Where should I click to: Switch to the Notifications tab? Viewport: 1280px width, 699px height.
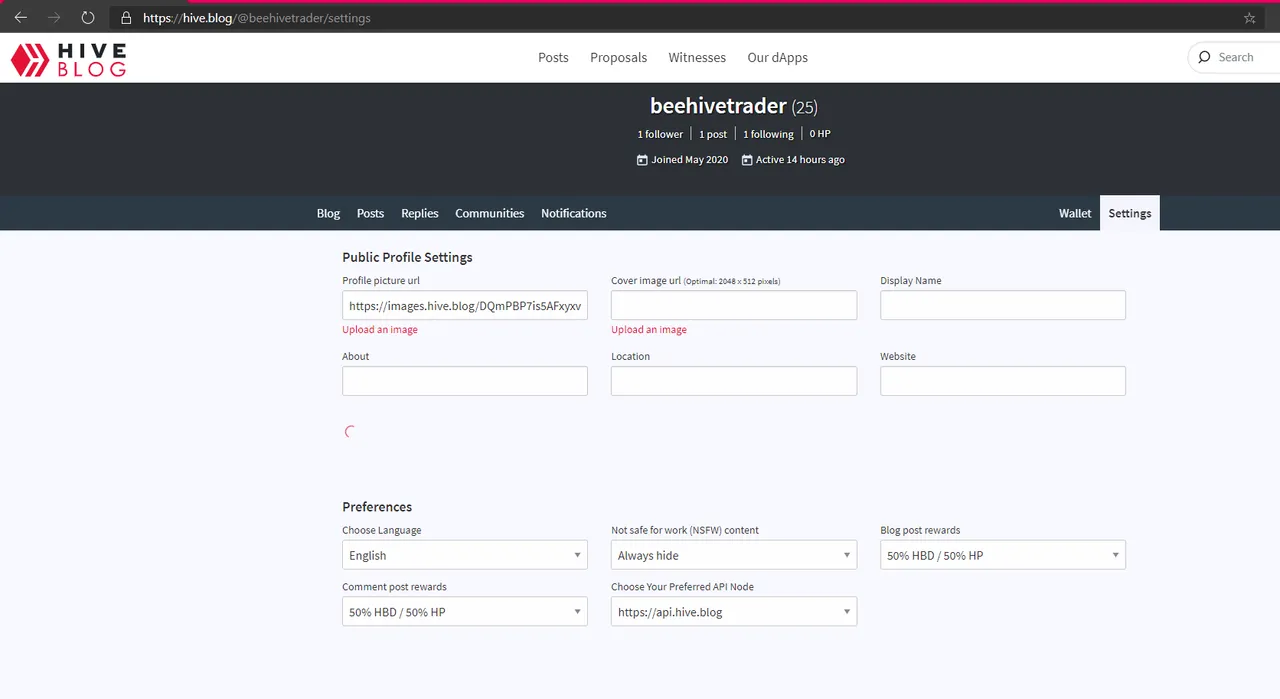point(574,213)
